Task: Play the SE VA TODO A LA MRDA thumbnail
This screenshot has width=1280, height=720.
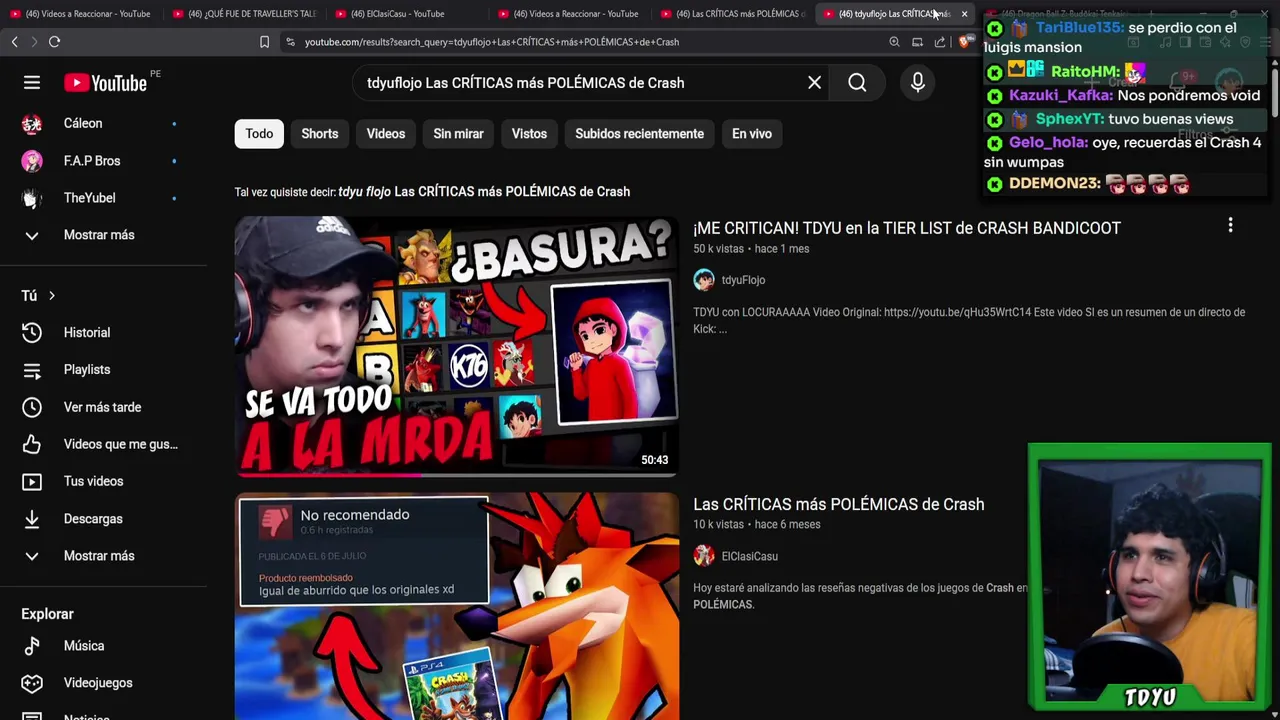Action: pos(457,345)
